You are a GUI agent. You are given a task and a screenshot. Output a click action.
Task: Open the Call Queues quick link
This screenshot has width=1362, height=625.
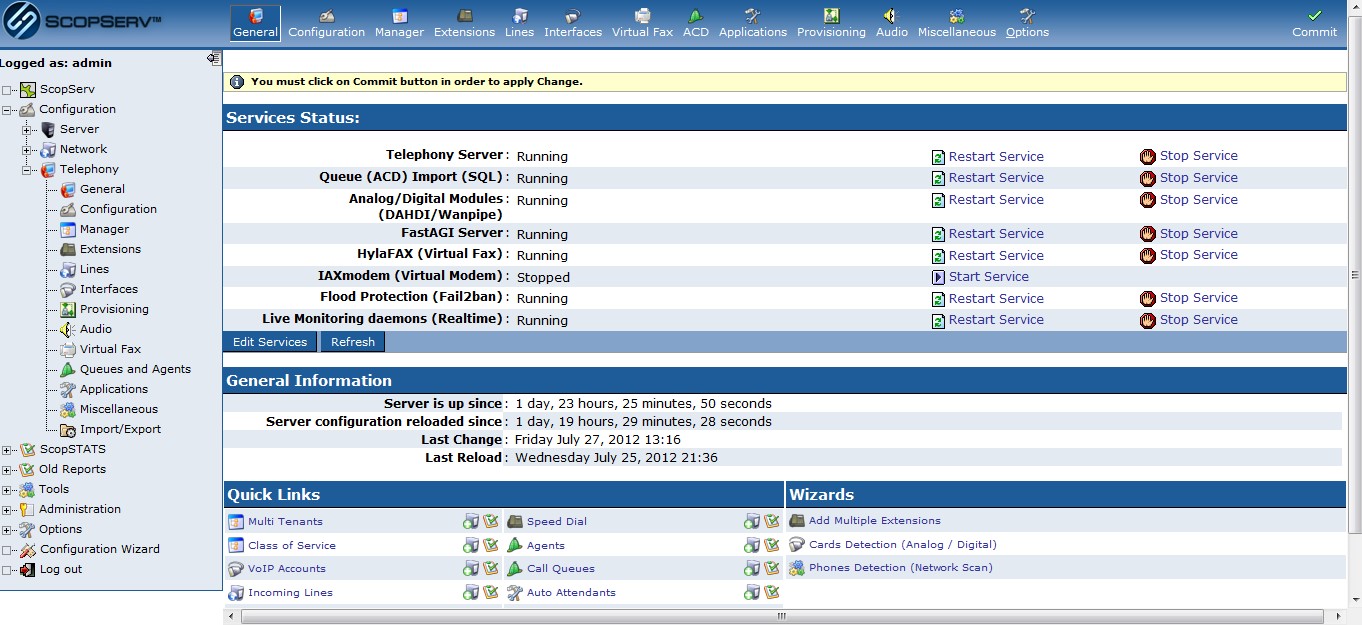tap(561, 568)
